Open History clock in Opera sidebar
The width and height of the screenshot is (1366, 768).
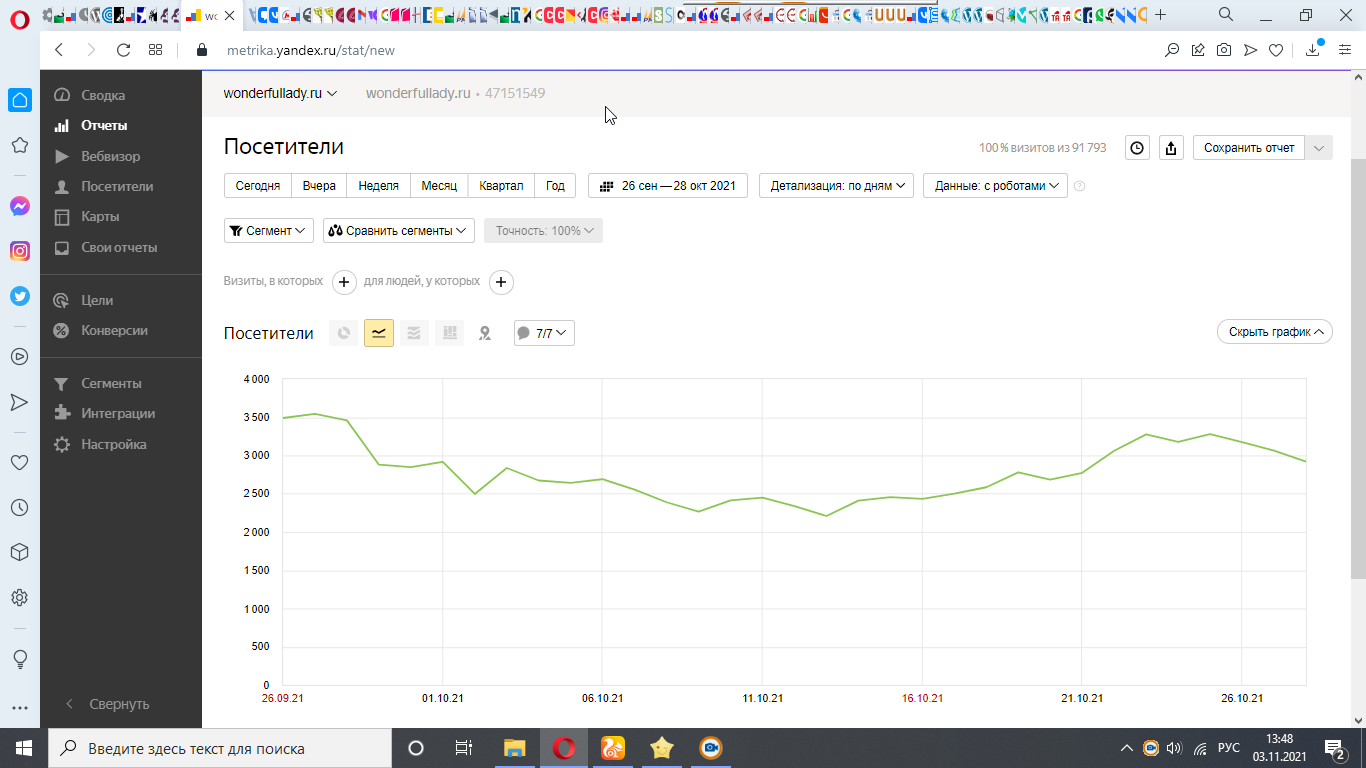tap(19, 508)
